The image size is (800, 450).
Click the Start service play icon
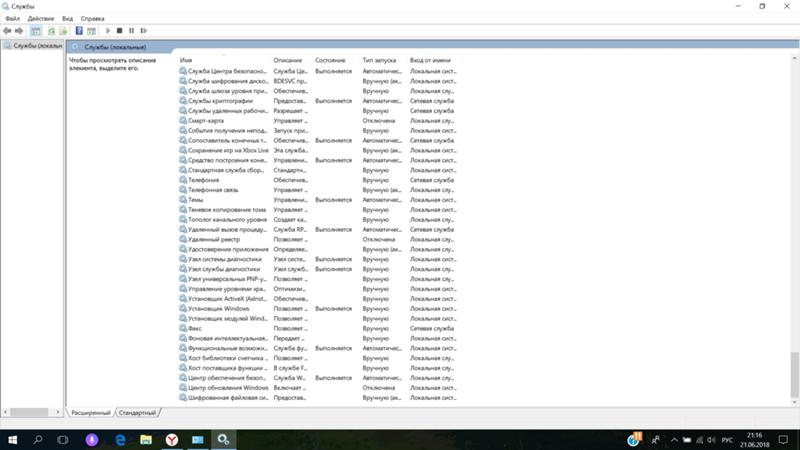tap(108, 31)
